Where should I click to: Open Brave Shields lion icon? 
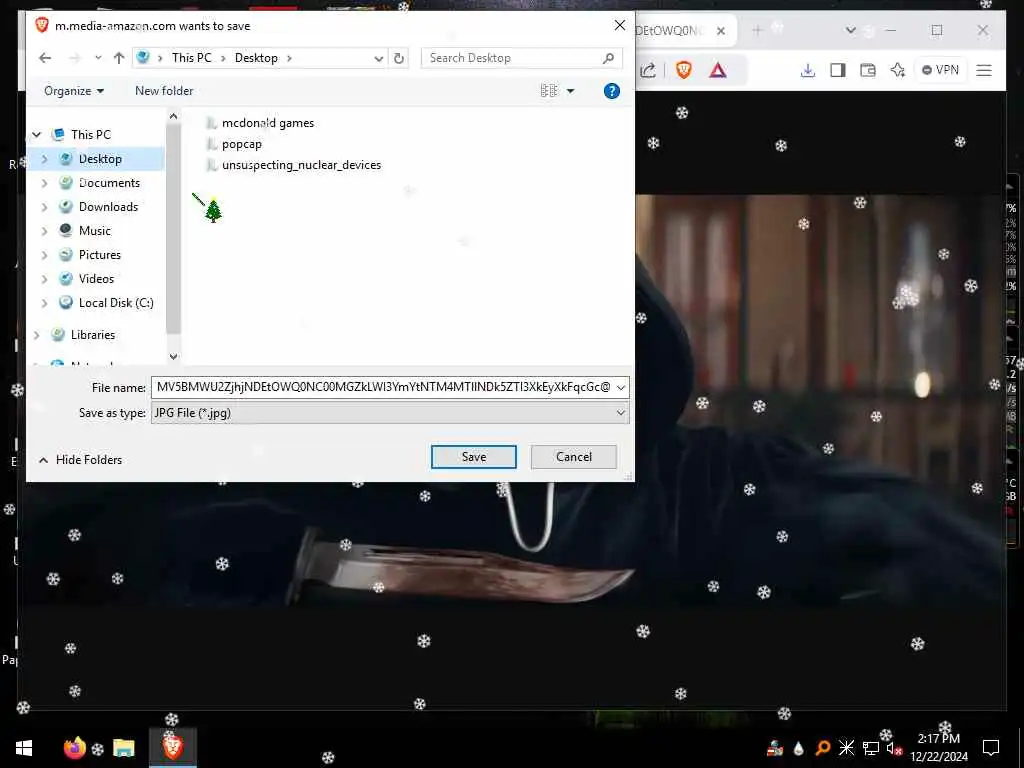click(x=683, y=70)
